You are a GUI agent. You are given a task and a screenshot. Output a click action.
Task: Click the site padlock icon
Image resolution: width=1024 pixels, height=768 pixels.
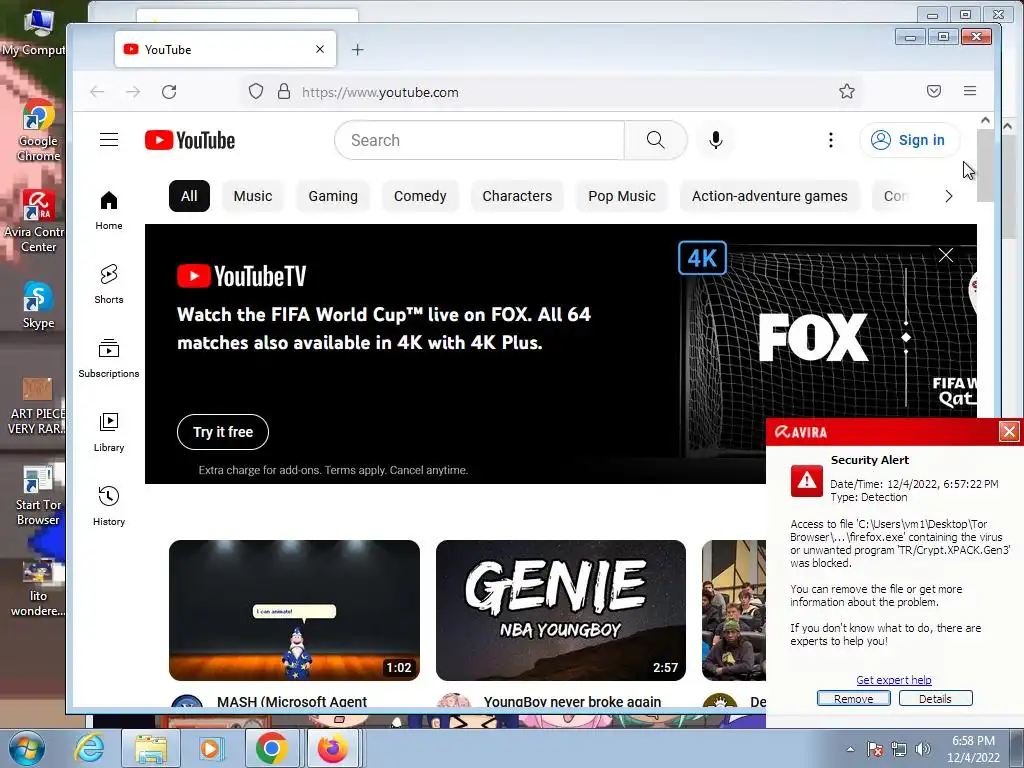pos(283,91)
